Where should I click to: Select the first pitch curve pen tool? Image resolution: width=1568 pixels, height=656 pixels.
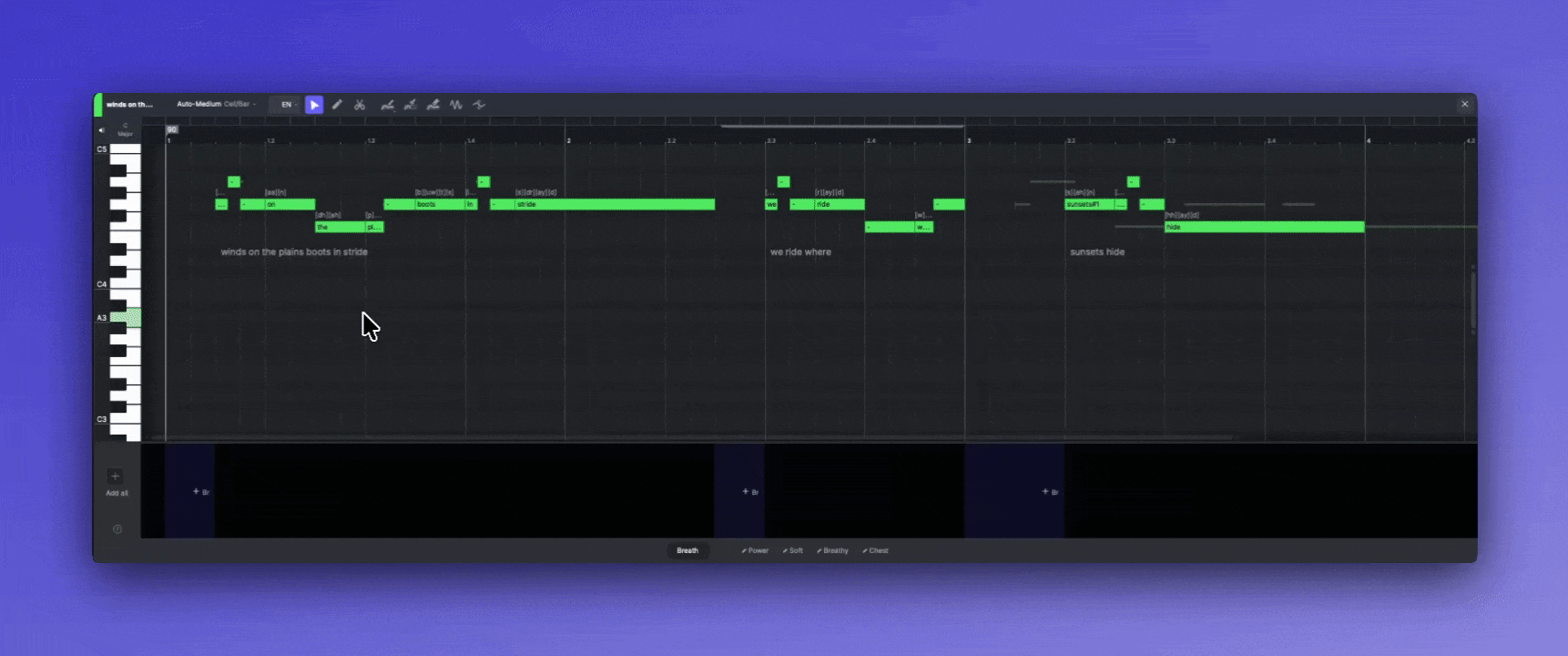388,105
